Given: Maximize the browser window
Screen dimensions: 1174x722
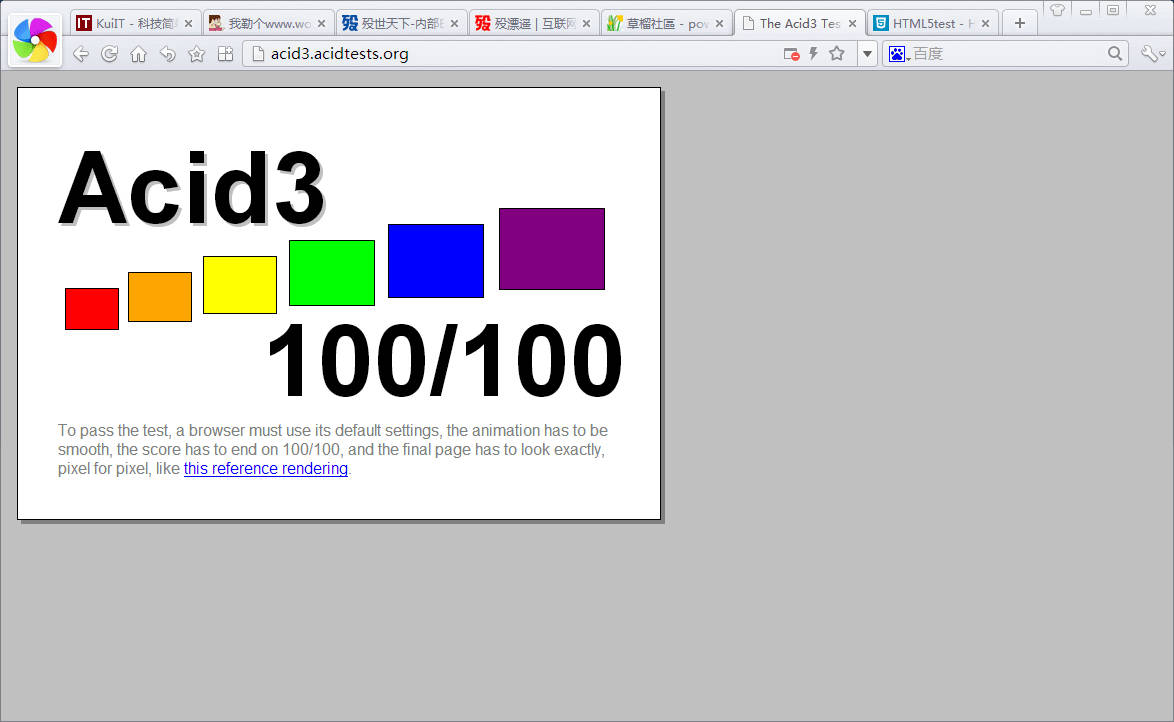Looking at the screenshot, I should (x=1113, y=10).
